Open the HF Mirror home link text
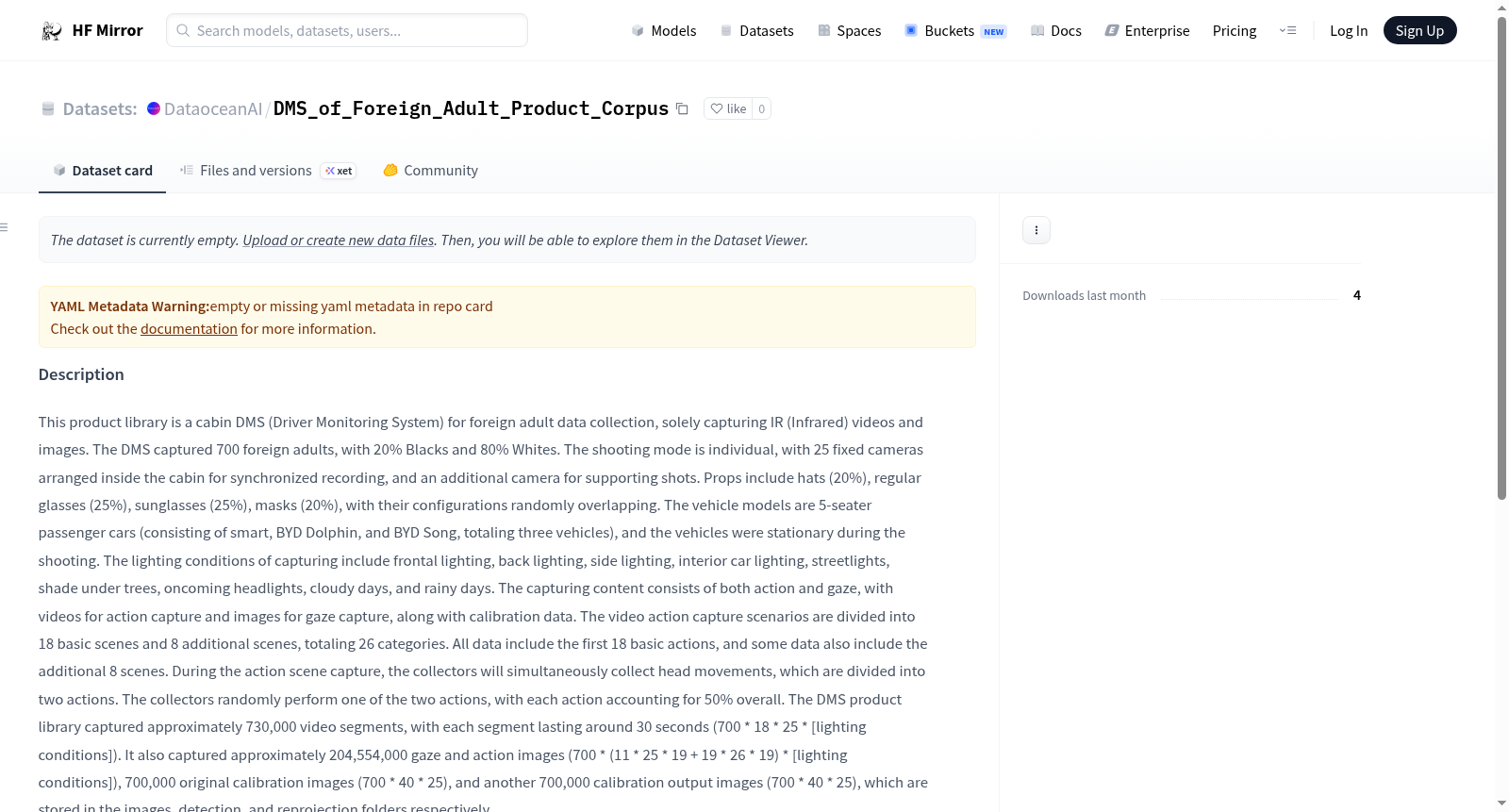 coord(108,30)
